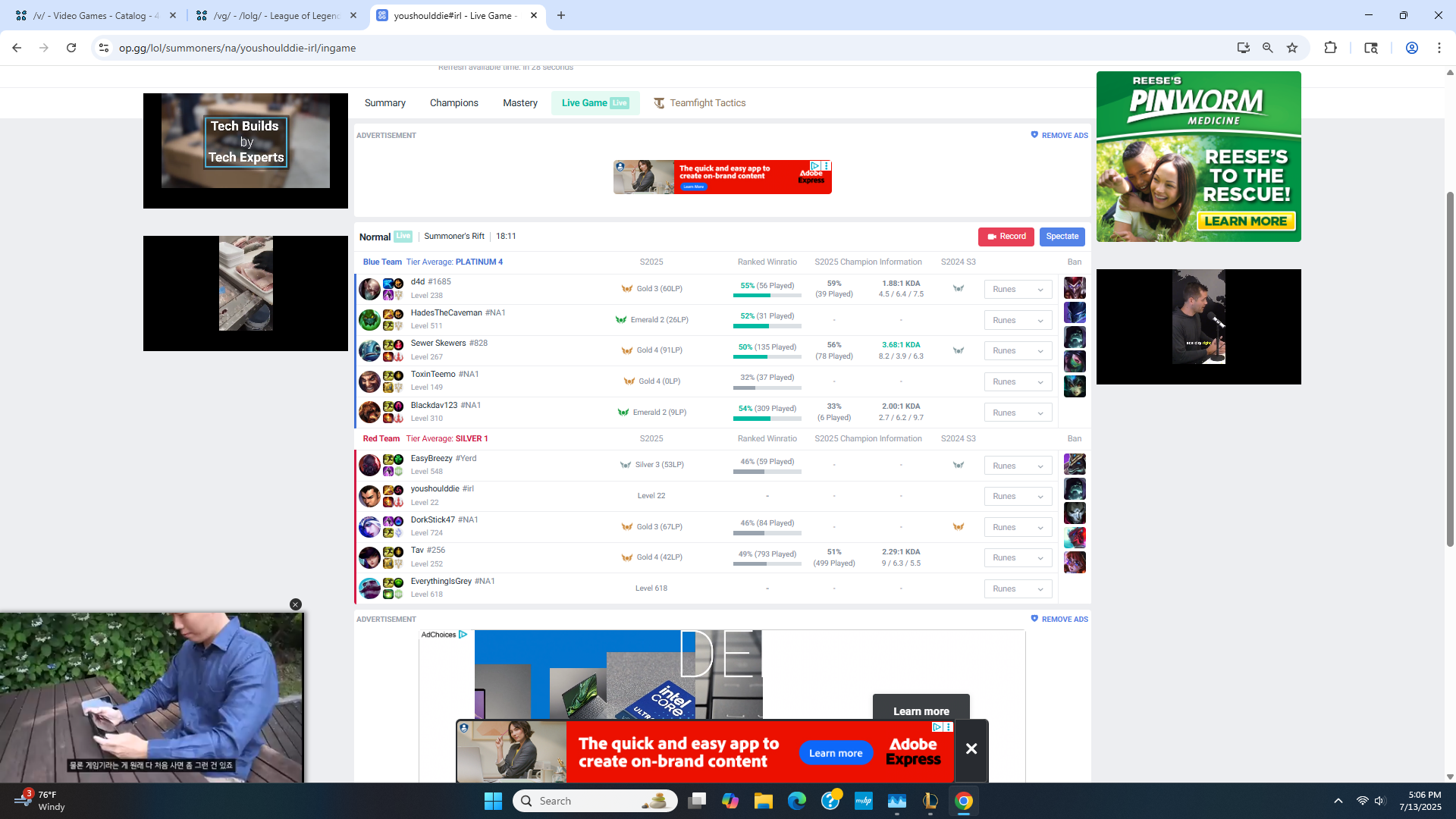This screenshot has width=1456, height=819.
Task: Open EasyBreezy's champion portrait icon
Action: (369, 466)
